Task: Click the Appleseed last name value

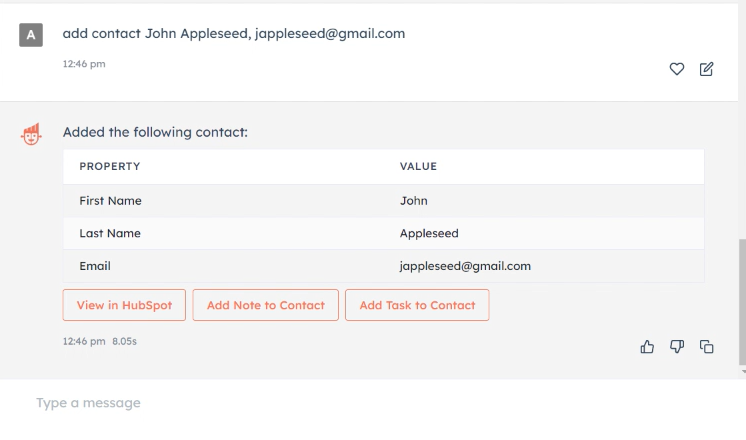Action: point(429,233)
